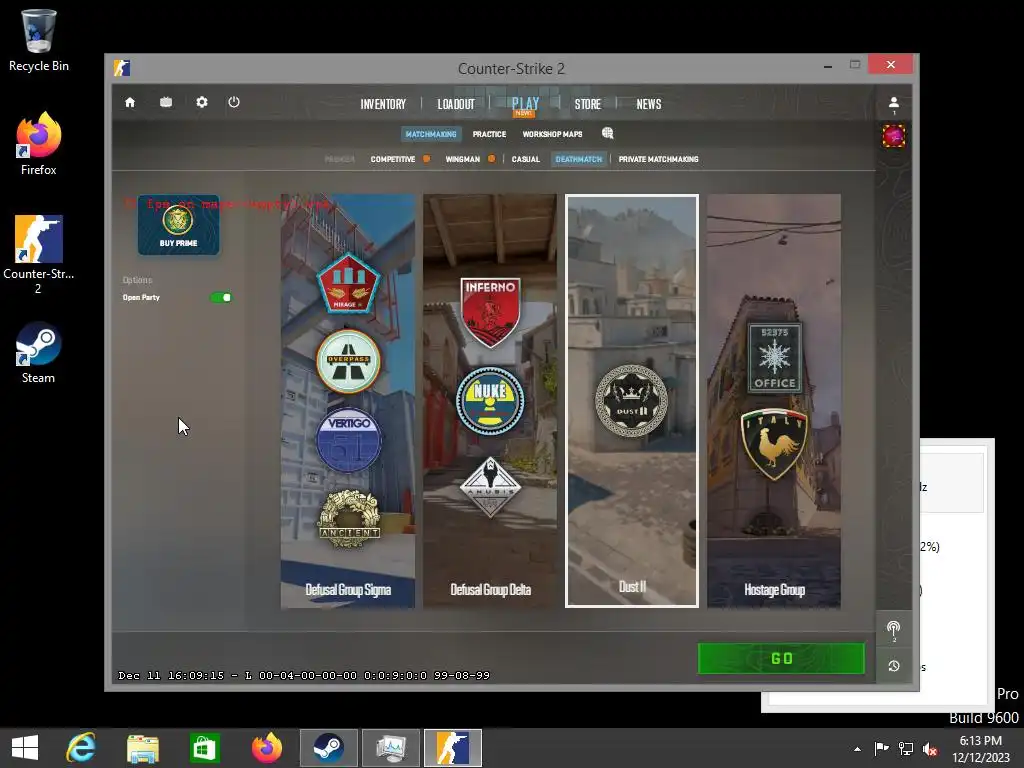This screenshot has height=768, width=1024.
Task: Select the Hostage Group card
Action: [x=774, y=401]
